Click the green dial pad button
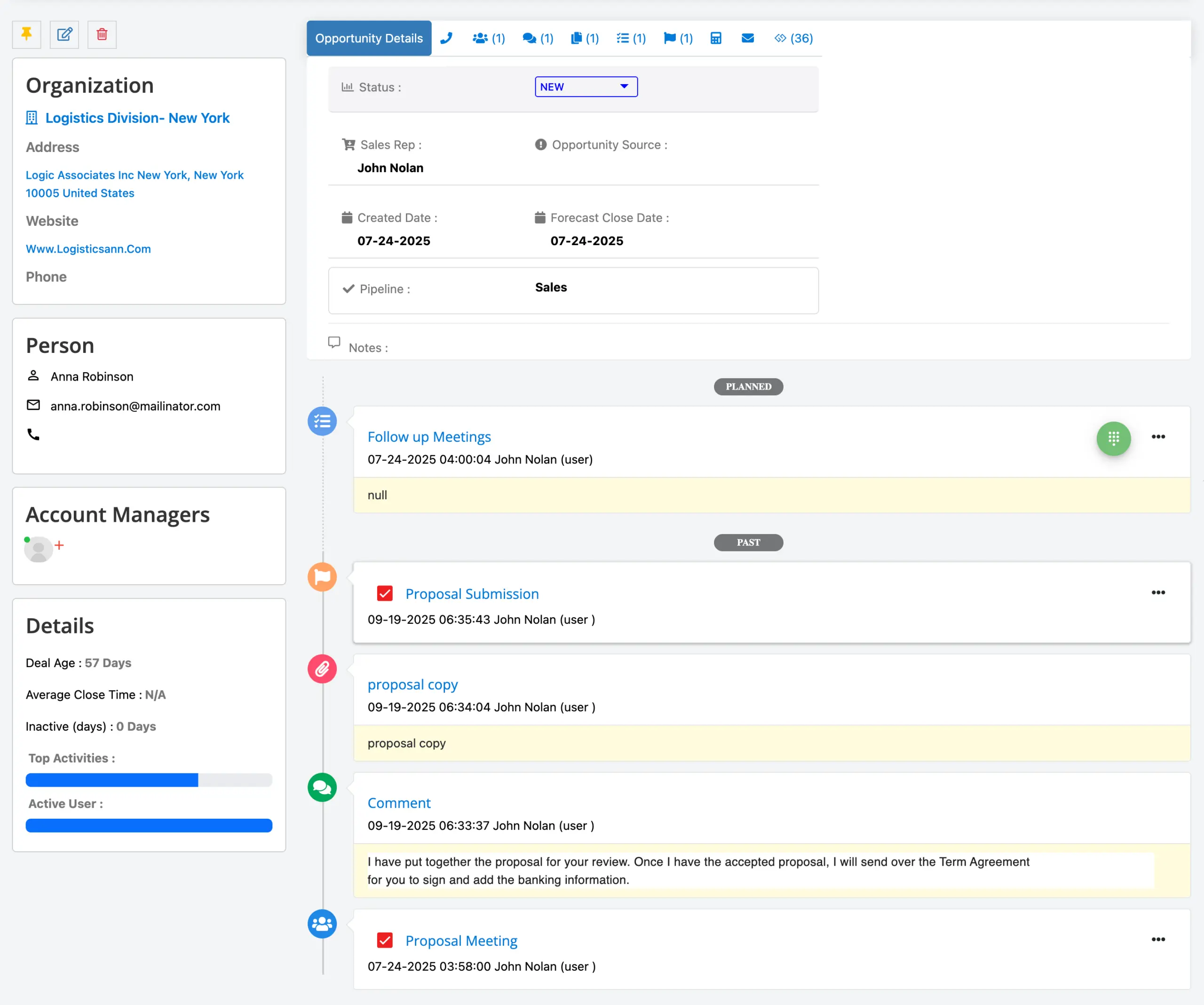 [1113, 439]
